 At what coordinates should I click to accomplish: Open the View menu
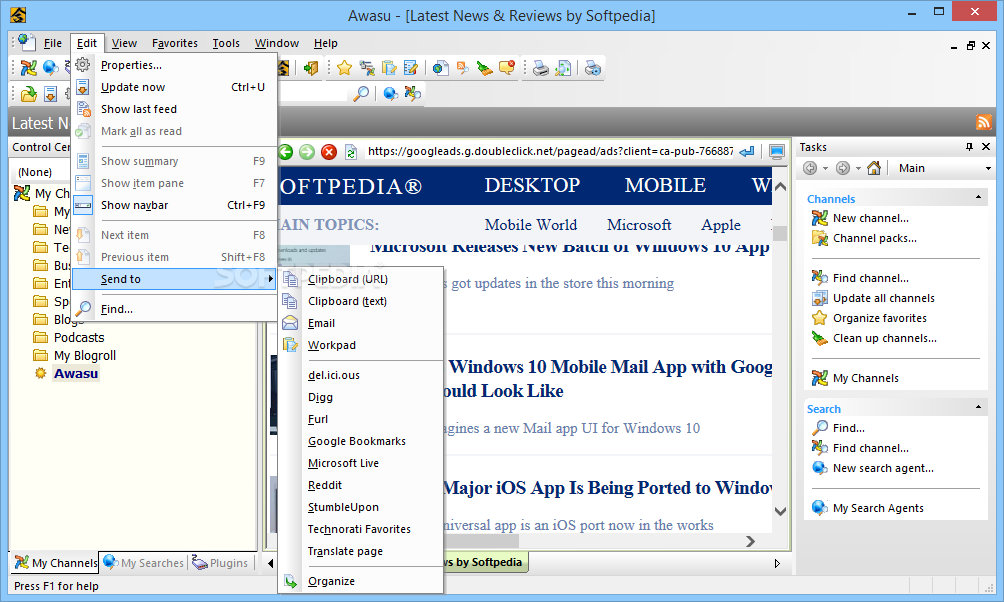(124, 43)
